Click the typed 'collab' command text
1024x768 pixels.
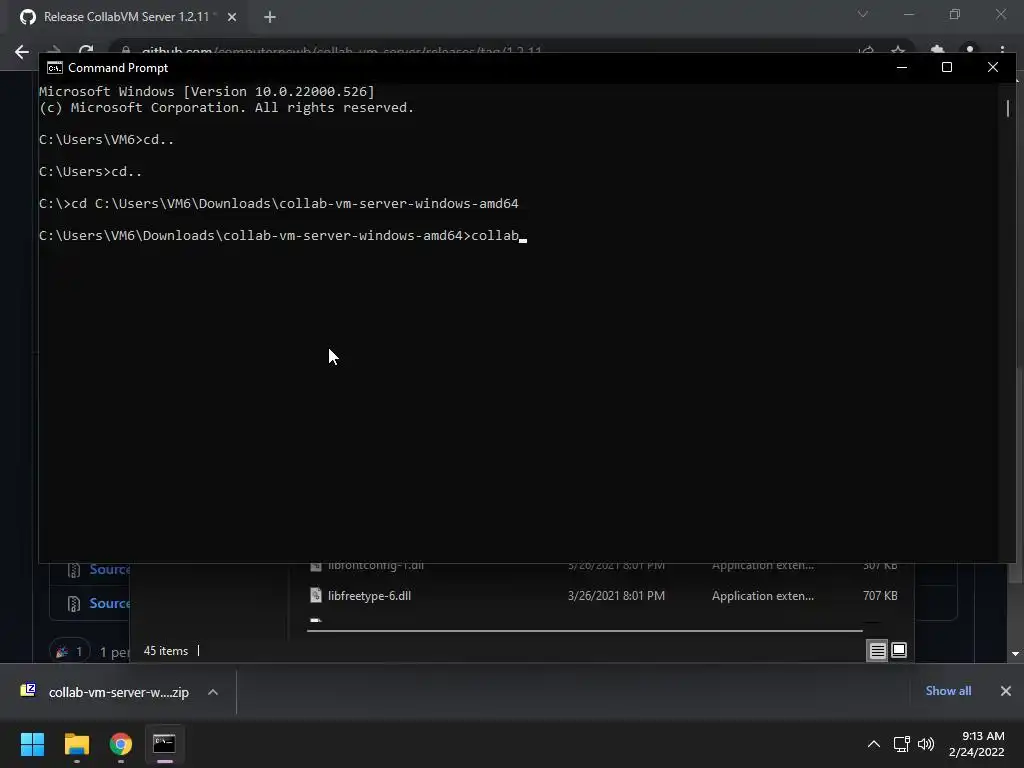[495, 236]
